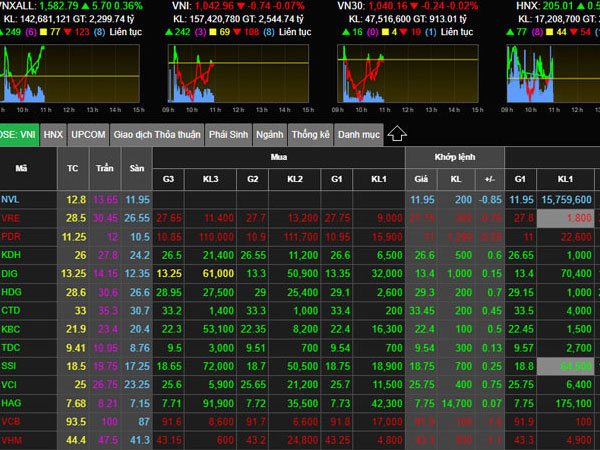
Task: Click the NVL stock symbol
Action: pos(10,199)
